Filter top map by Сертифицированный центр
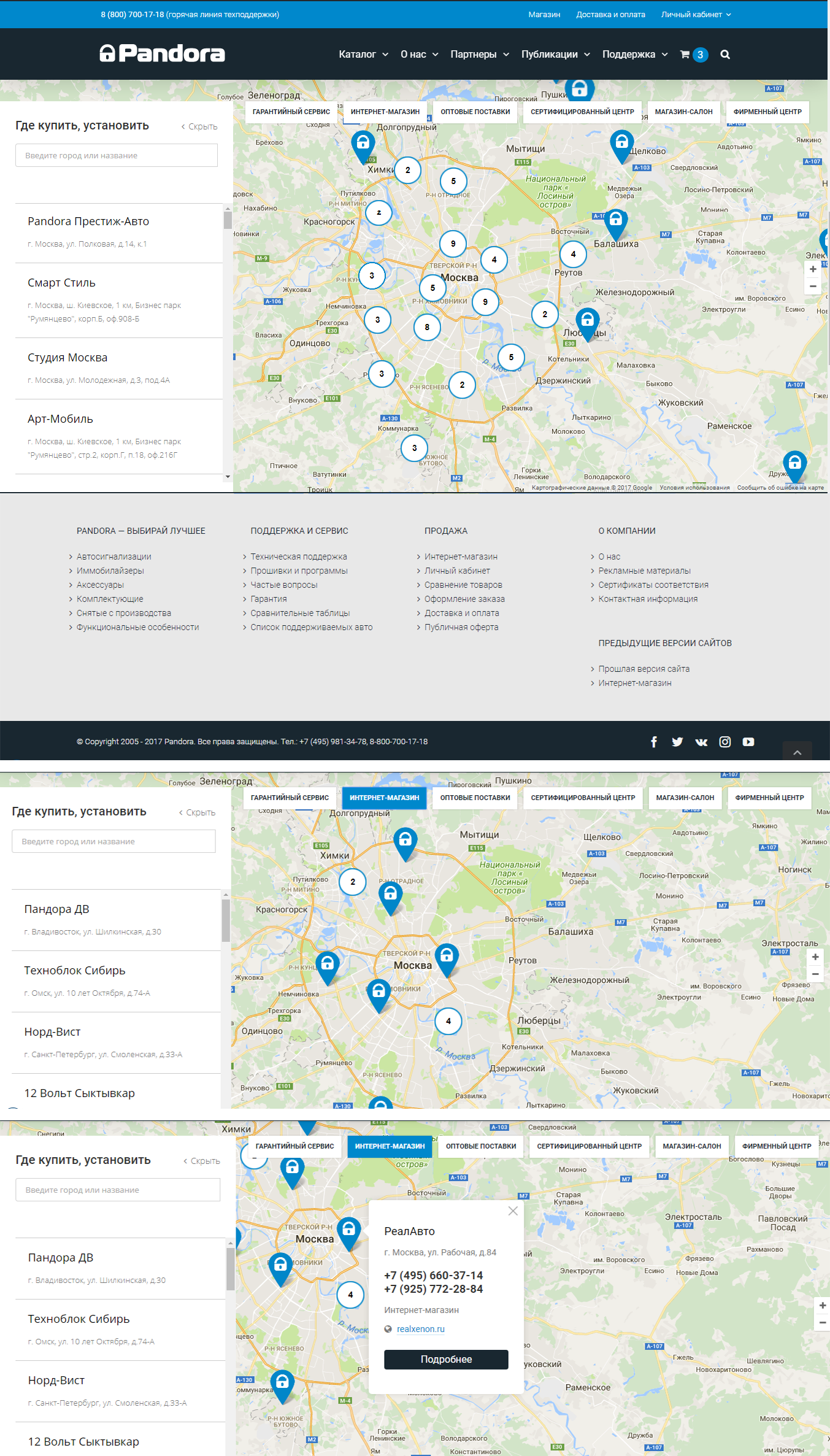The height and width of the screenshot is (1456, 830). (582, 112)
